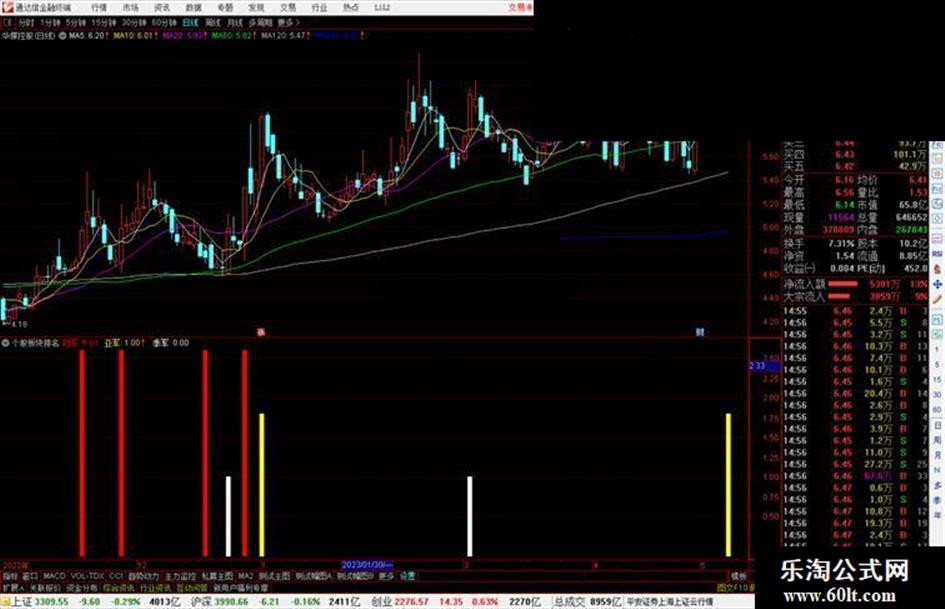
Task: Switch sidebar period to 5 minute
Action: [x=937, y=366]
